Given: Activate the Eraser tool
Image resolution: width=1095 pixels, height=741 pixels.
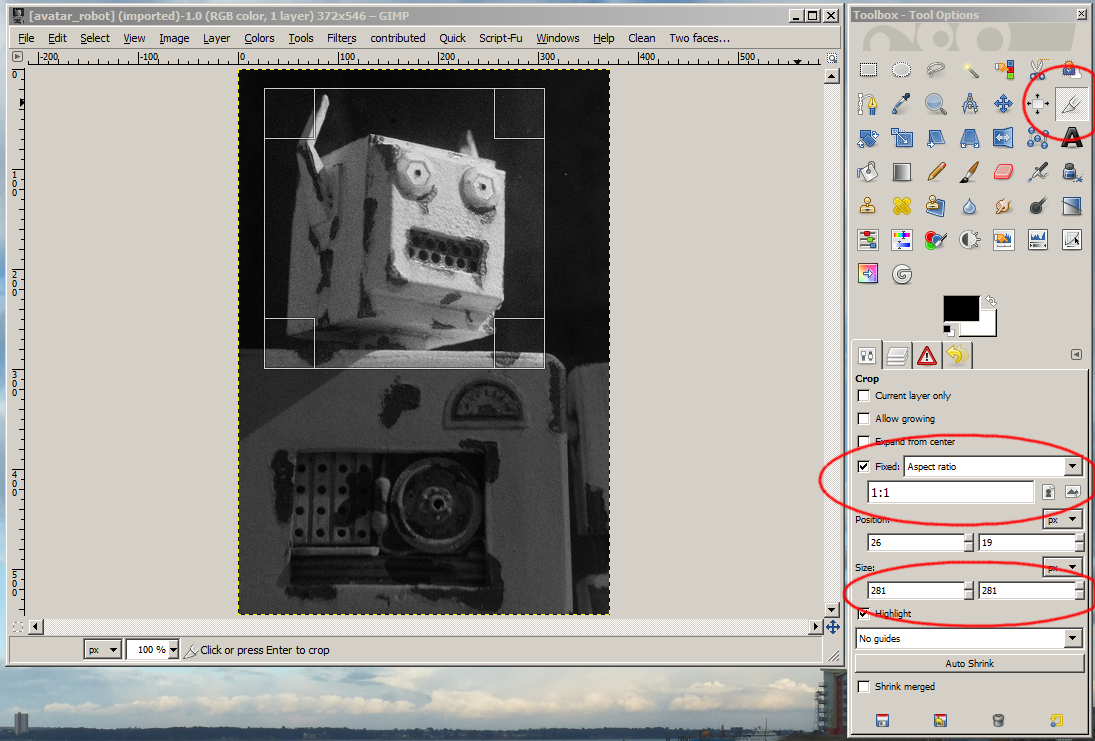Looking at the screenshot, I should (x=1004, y=172).
